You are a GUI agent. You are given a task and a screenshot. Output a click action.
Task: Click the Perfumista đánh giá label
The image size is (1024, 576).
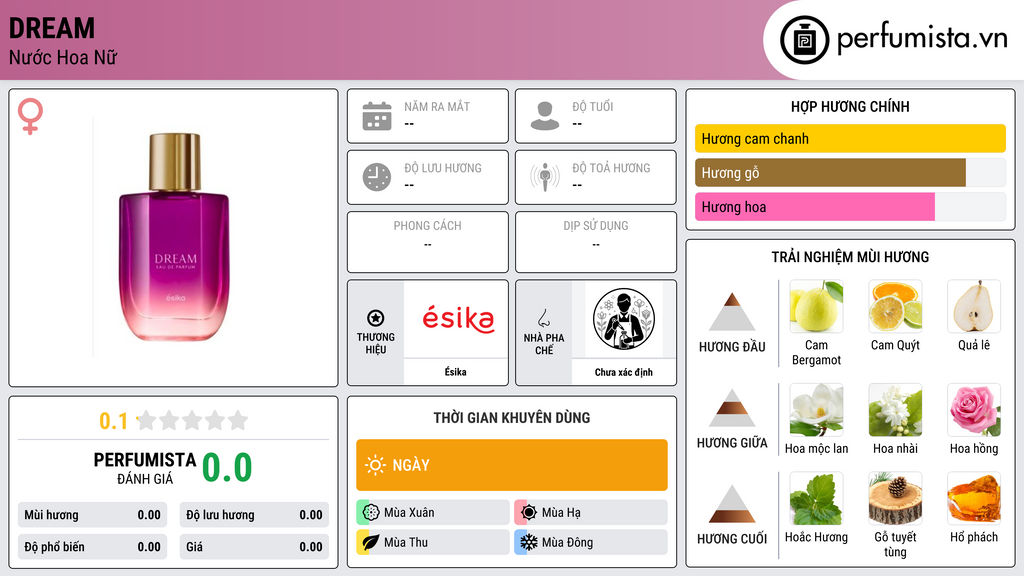pos(145,468)
